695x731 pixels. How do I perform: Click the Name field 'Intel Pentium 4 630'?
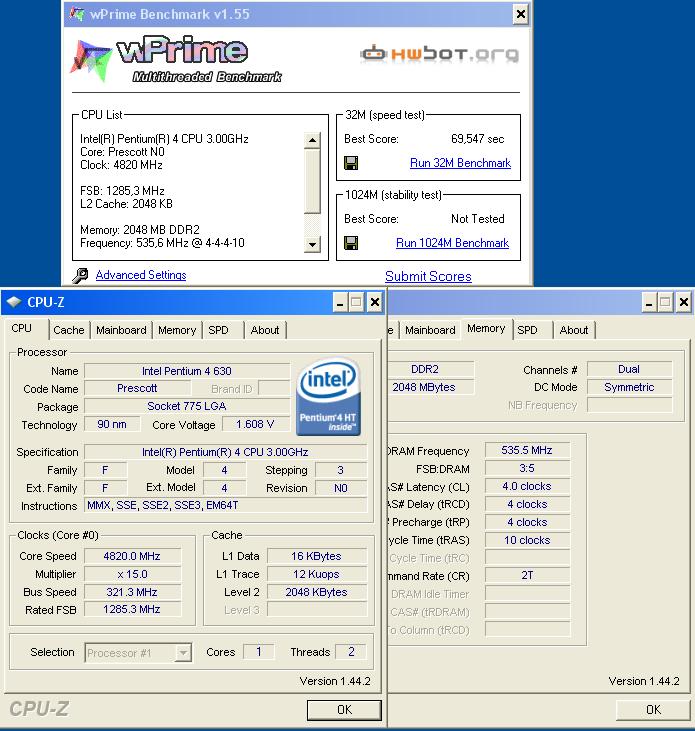coord(187,371)
